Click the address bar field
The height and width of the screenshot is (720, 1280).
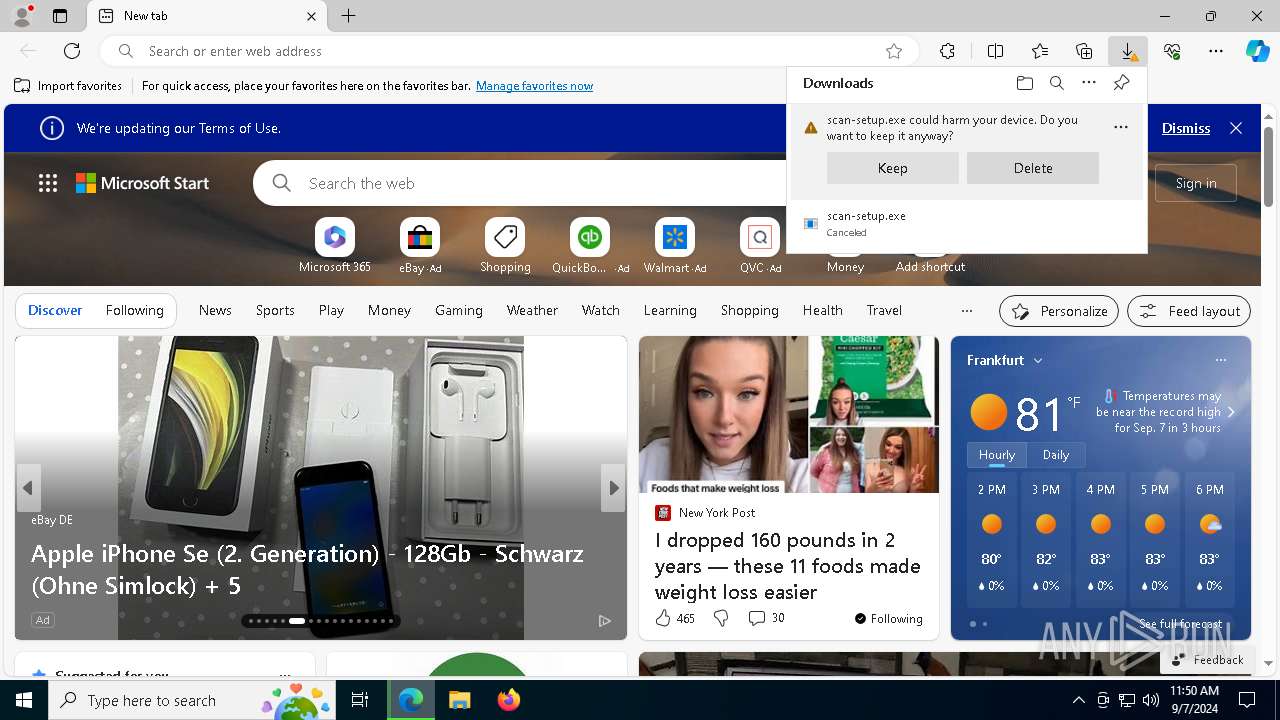coord(510,51)
